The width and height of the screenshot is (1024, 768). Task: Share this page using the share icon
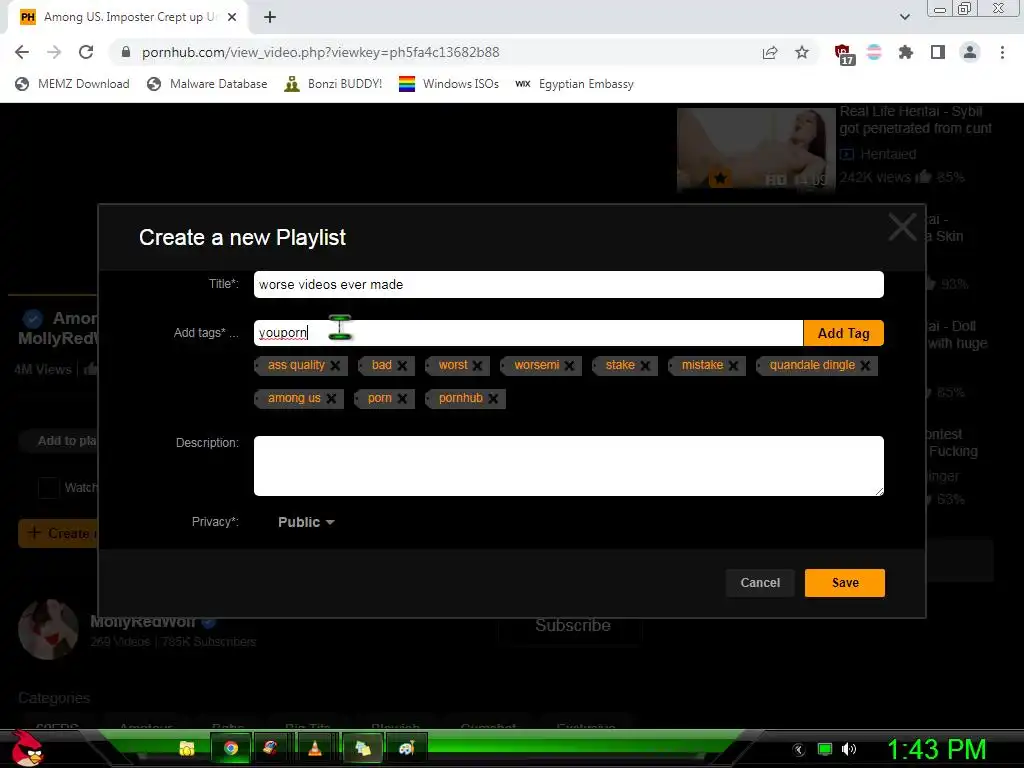(770, 52)
